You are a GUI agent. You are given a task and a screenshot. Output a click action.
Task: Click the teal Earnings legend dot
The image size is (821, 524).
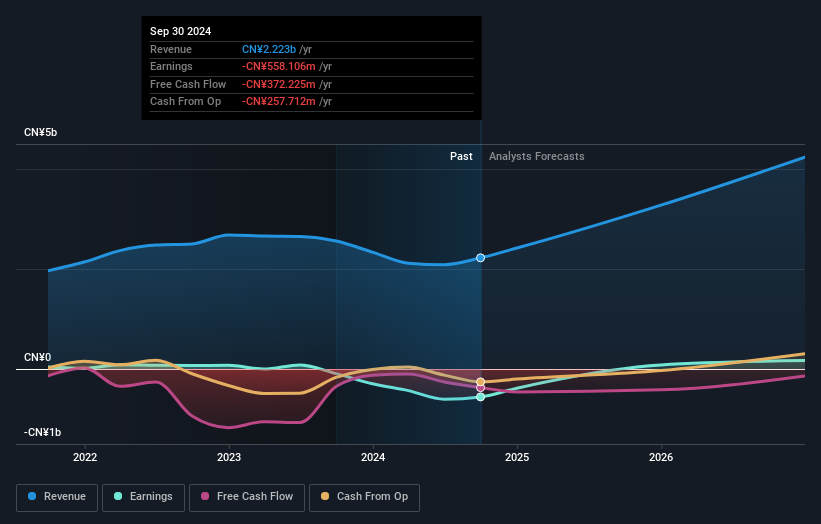[118, 496]
